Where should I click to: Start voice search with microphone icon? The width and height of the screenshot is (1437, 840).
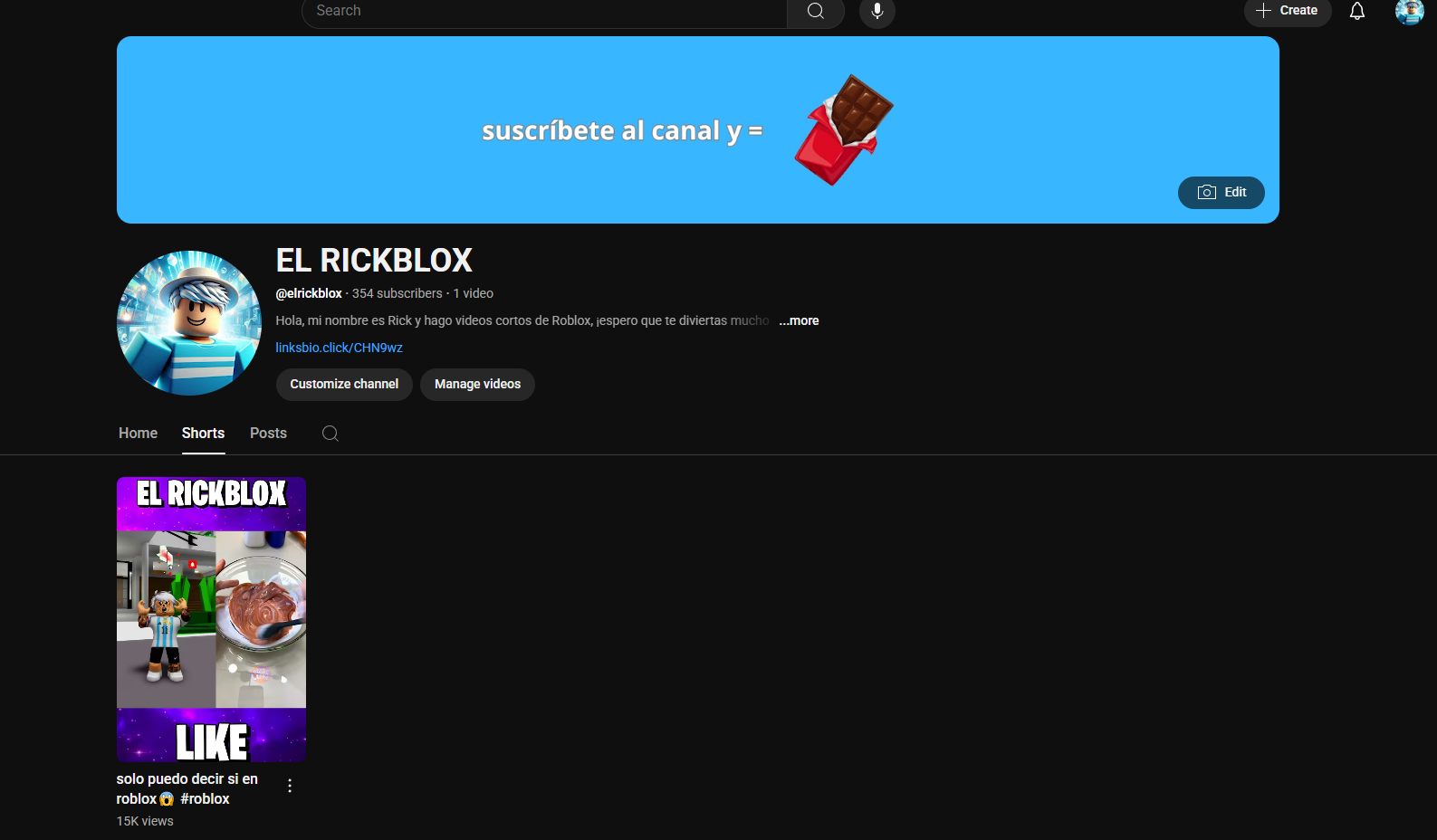coord(877,11)
